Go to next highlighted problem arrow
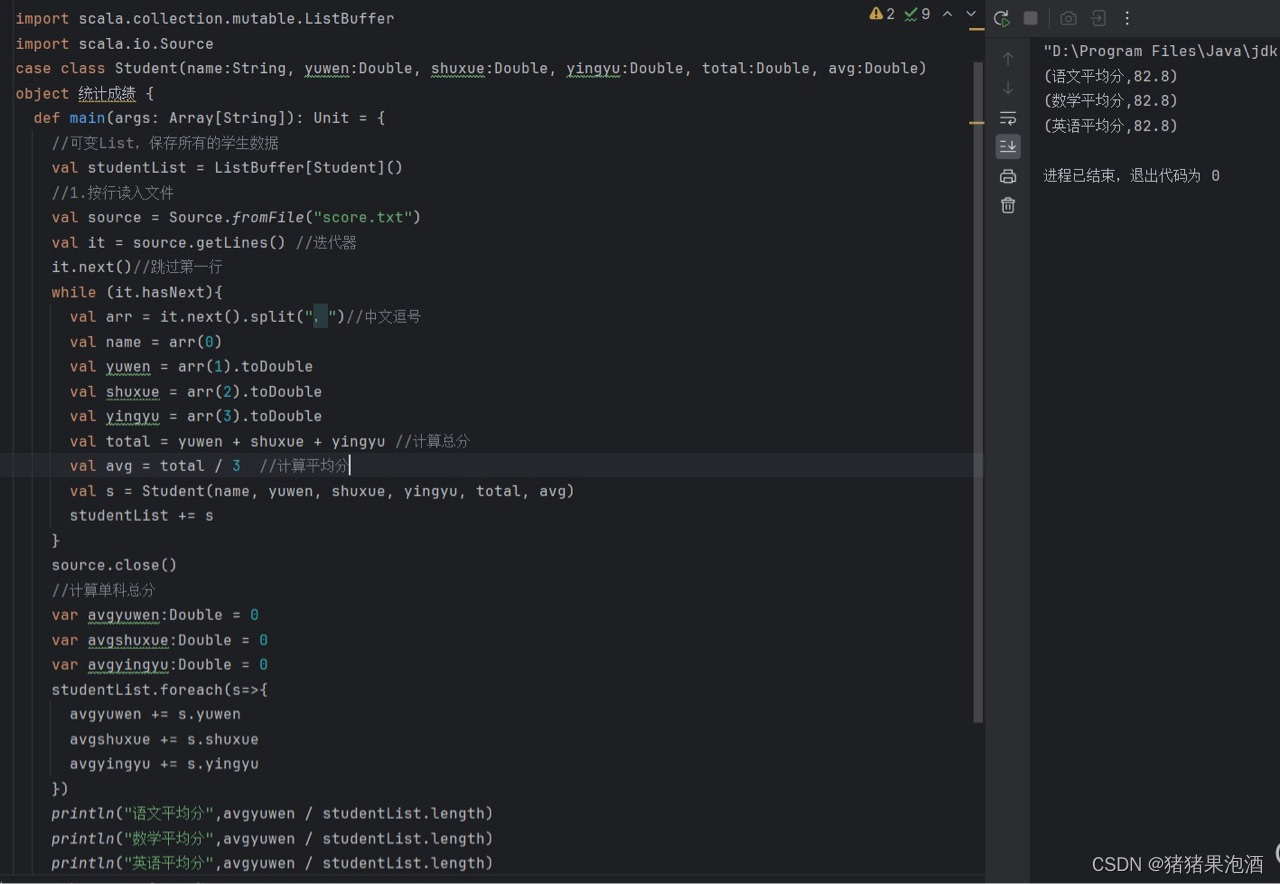 [x=971, y=14]
